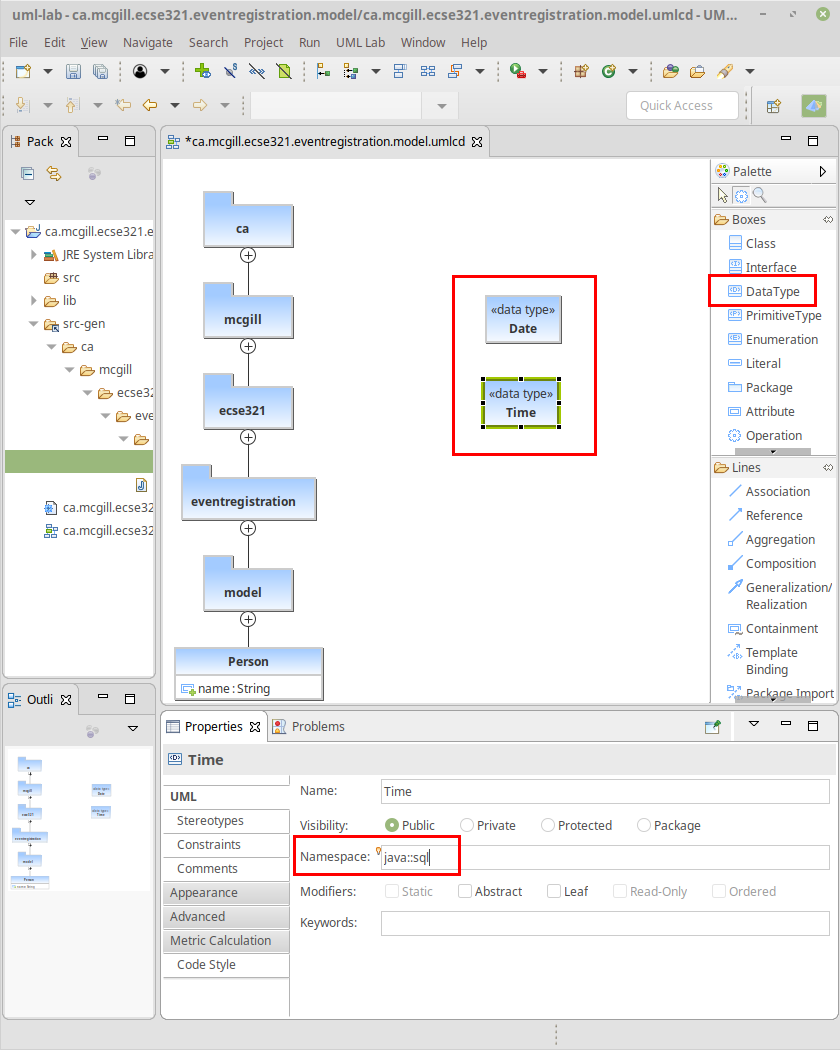Viewport: 840px width, 1050px height.
Task: Open the Metric Calculation properties category
Action: click(226, 941)
